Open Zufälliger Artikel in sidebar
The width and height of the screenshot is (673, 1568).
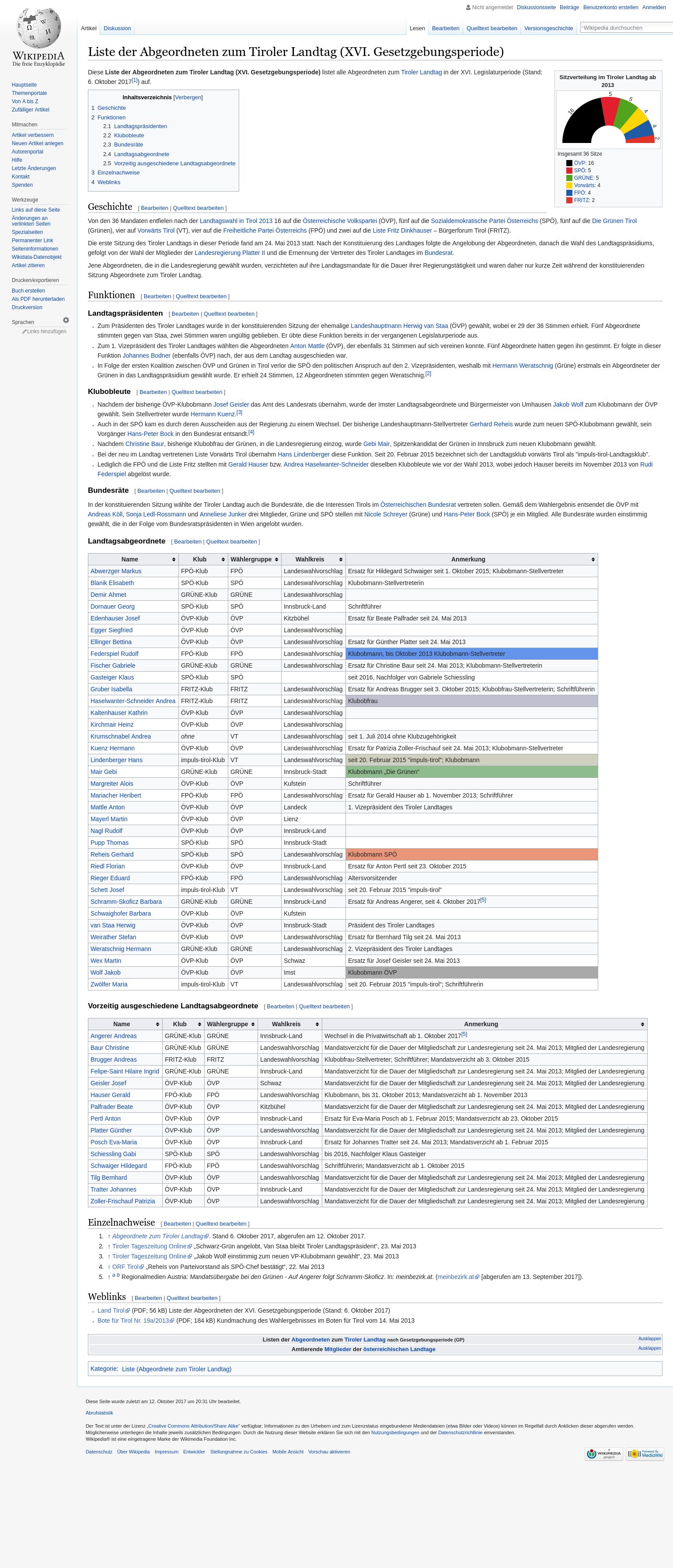[x=31, y=110]
